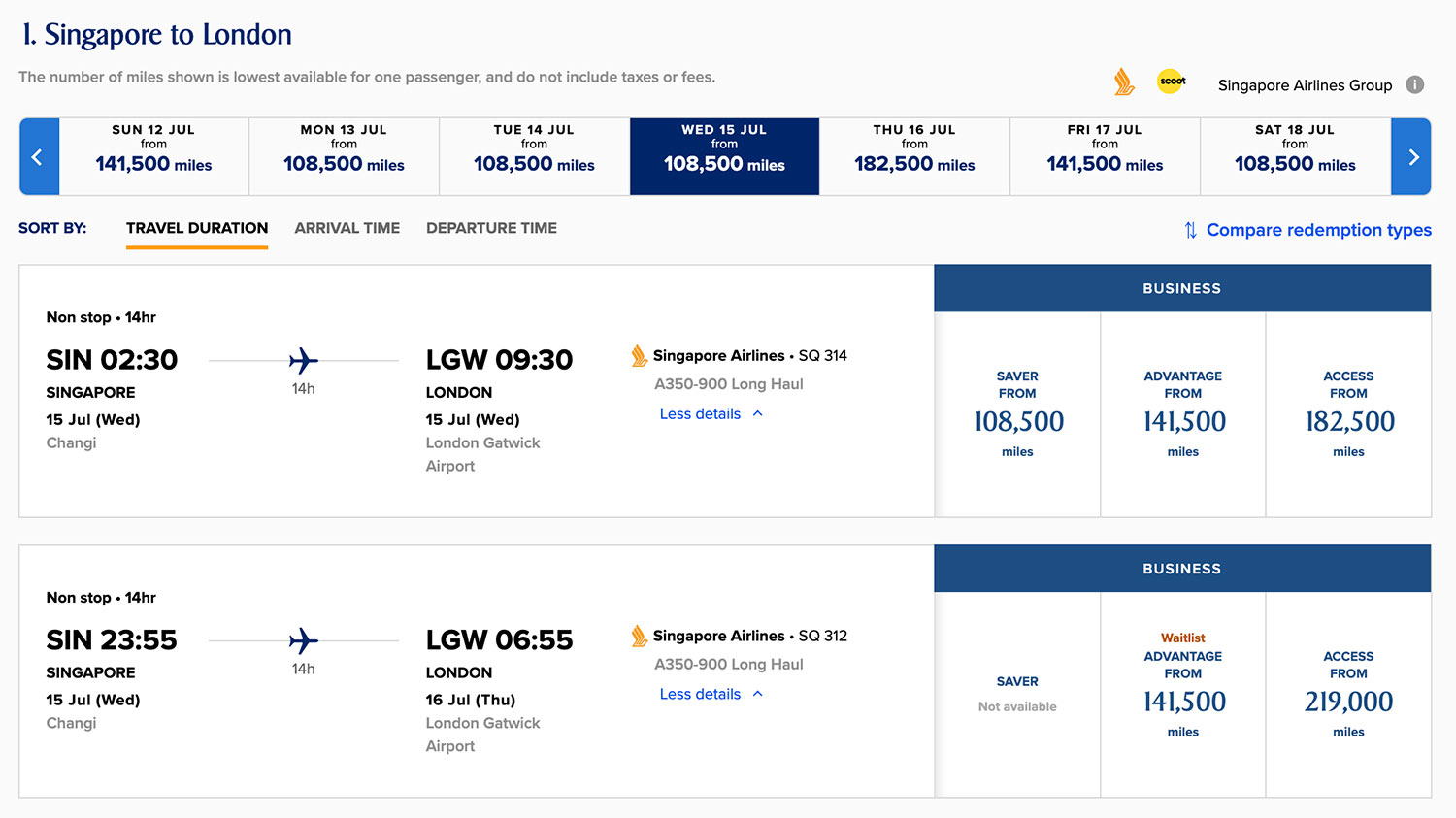Open Compare redemption types link
This screenshot has width=1456, height=818.
[1318, 230]
